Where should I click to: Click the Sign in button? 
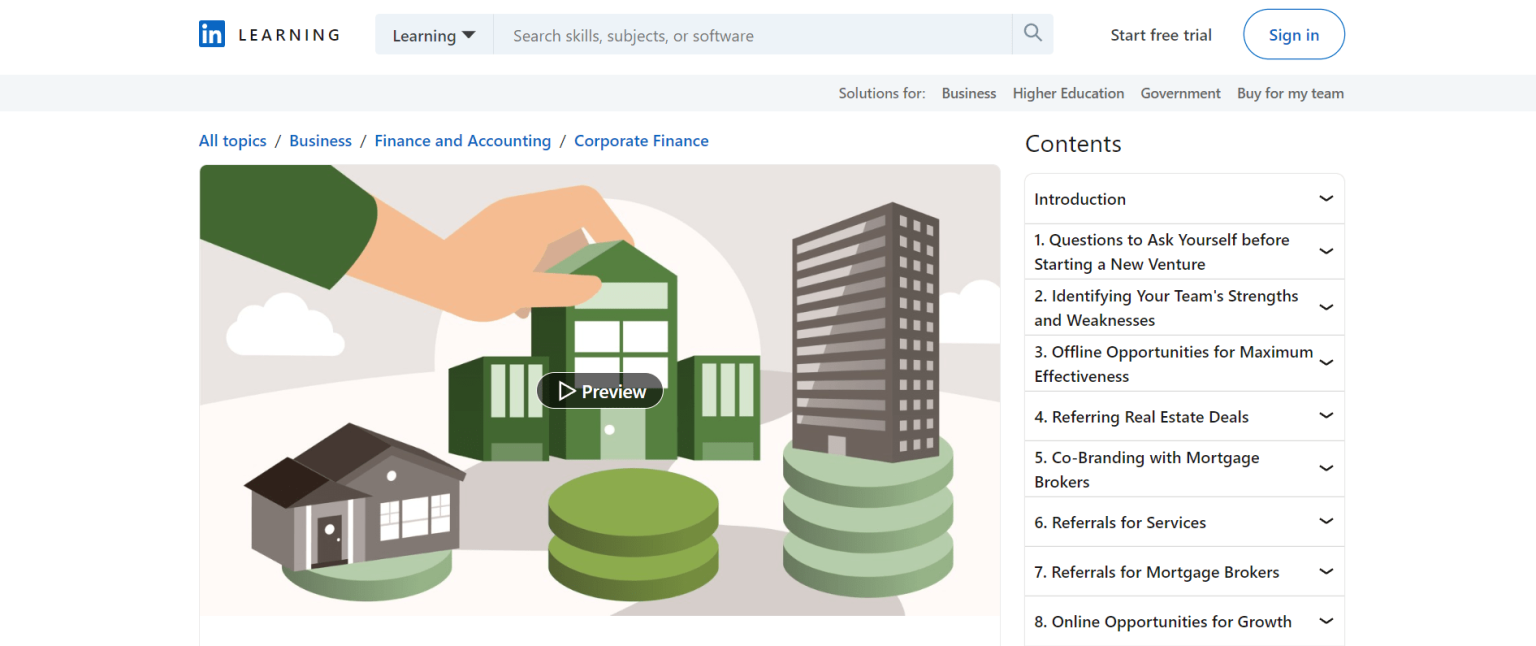click(x=1293, y=33)
